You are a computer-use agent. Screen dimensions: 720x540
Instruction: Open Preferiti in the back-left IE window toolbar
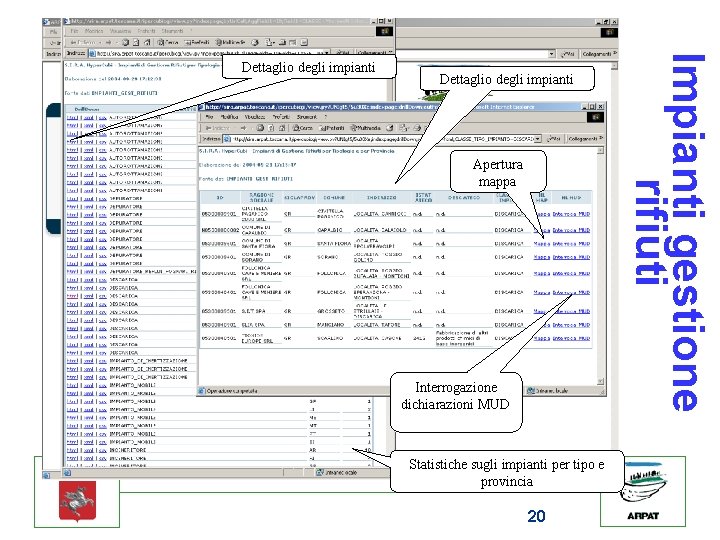(x=197, y=42)
